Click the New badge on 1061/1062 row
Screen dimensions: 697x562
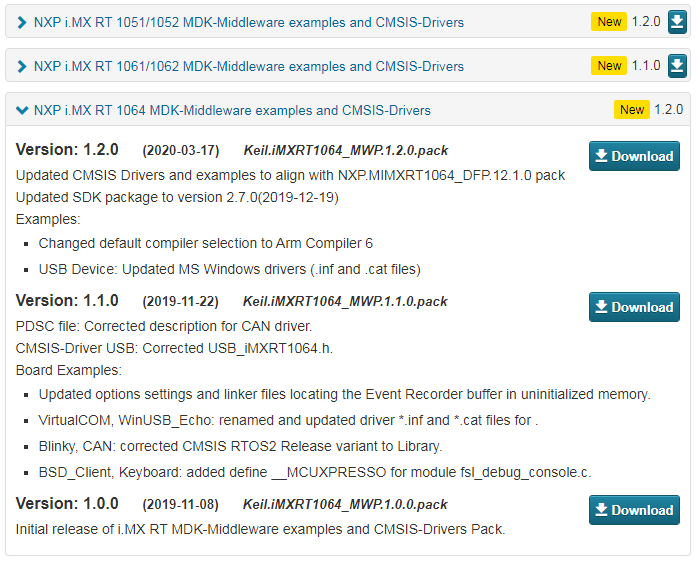pos(609,66)
